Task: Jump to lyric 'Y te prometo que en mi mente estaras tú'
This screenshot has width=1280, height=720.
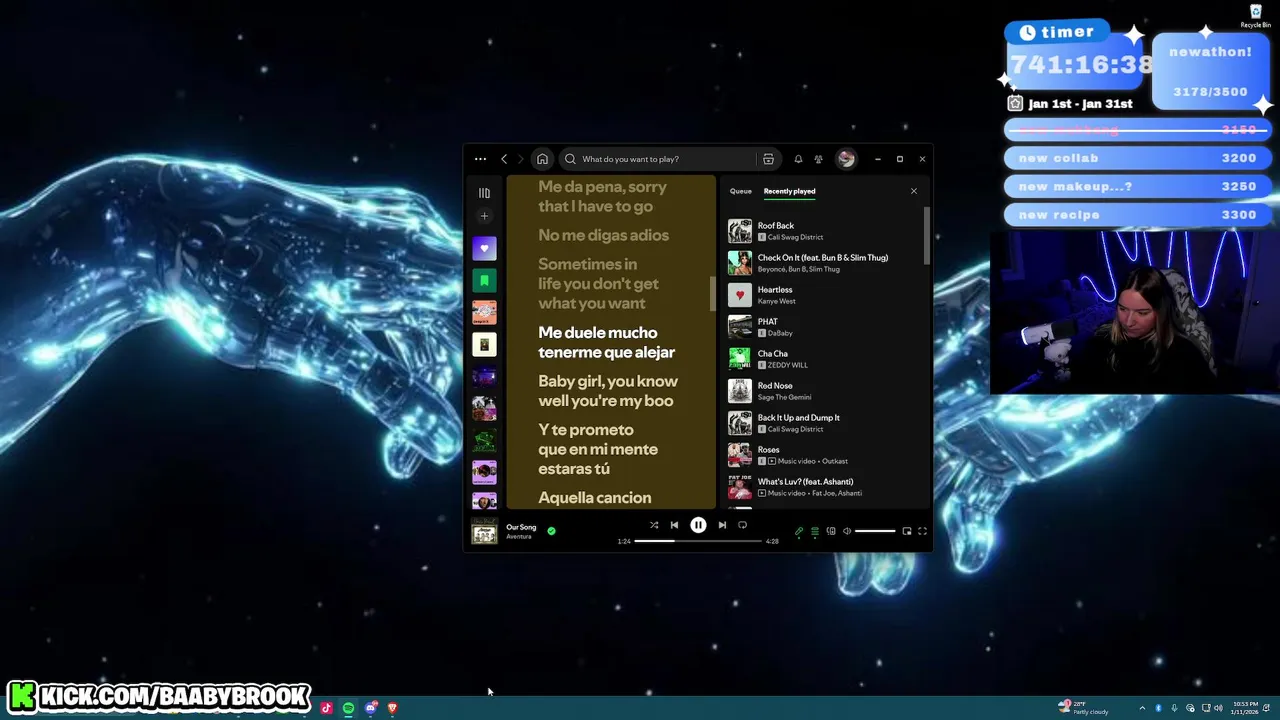Action: coord(598,449)
